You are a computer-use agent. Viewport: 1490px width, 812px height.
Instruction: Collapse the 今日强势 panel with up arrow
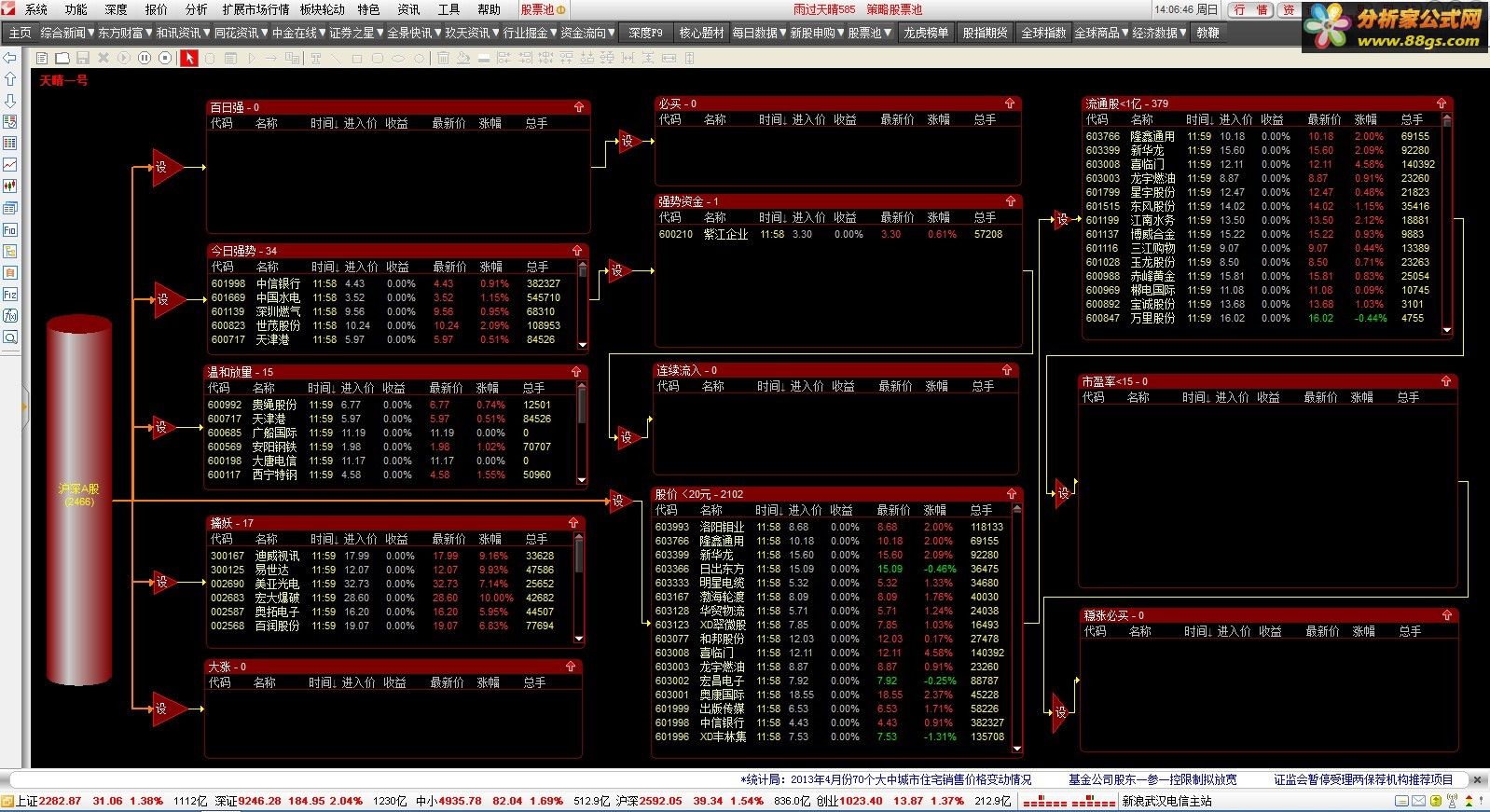coord(577,251)
